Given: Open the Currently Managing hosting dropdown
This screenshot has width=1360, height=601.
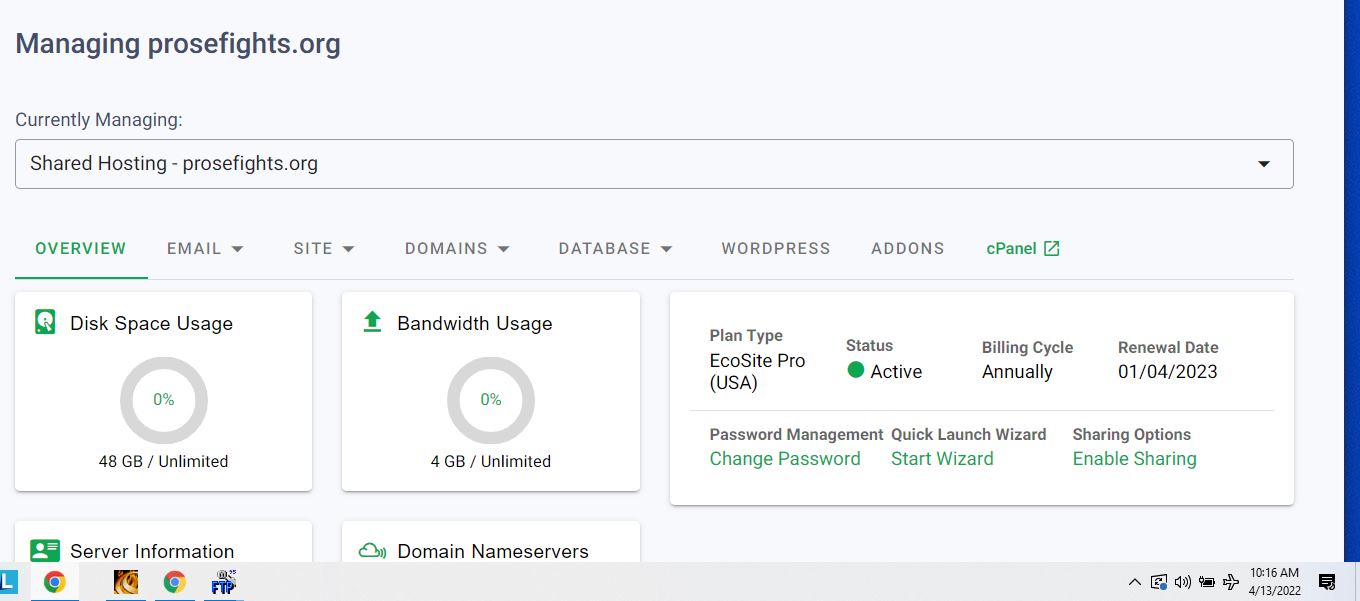Looking at the screenshot, I should pos(654,164).
